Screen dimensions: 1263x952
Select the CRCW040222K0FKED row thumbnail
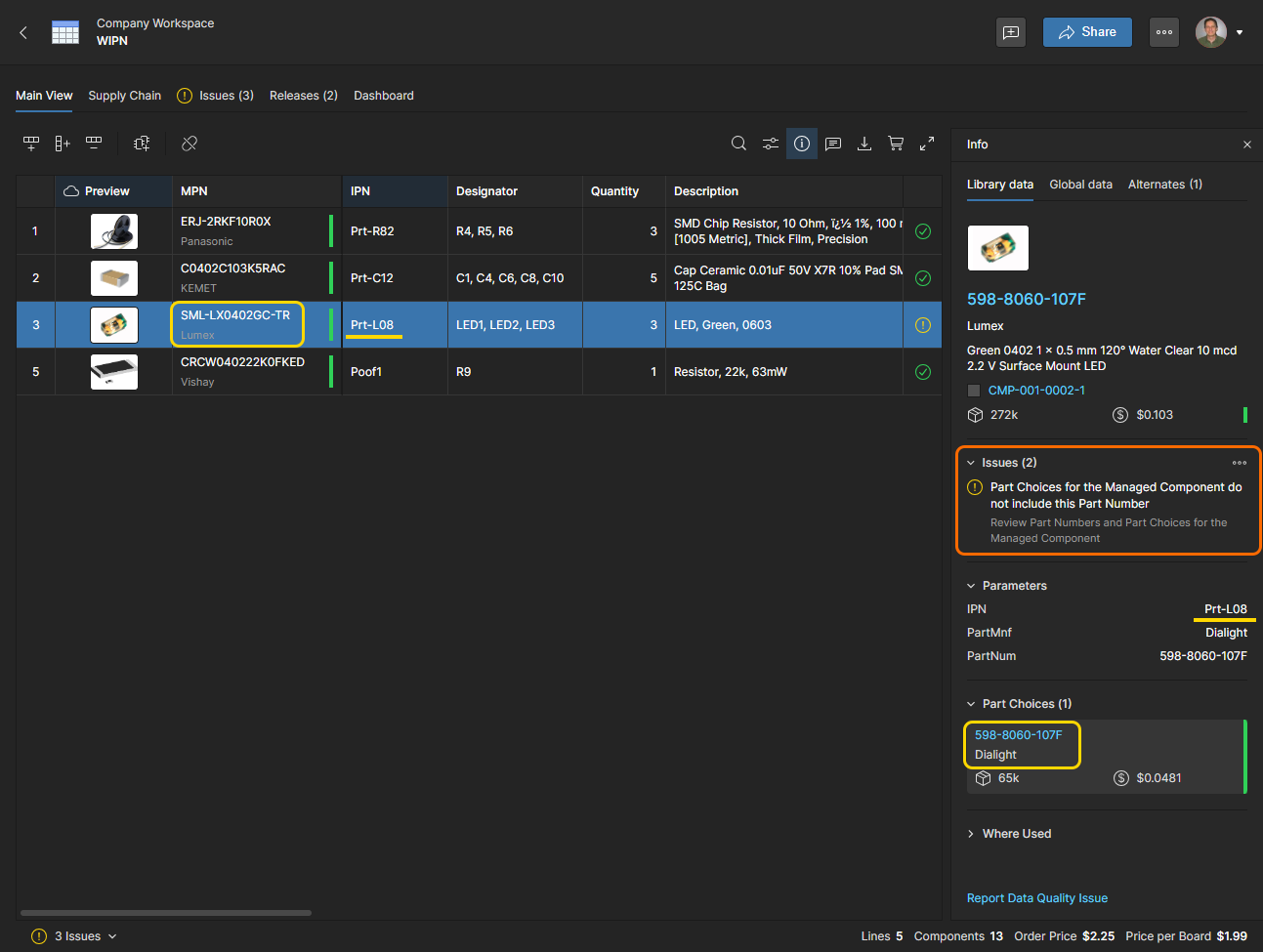pos(113,372)
